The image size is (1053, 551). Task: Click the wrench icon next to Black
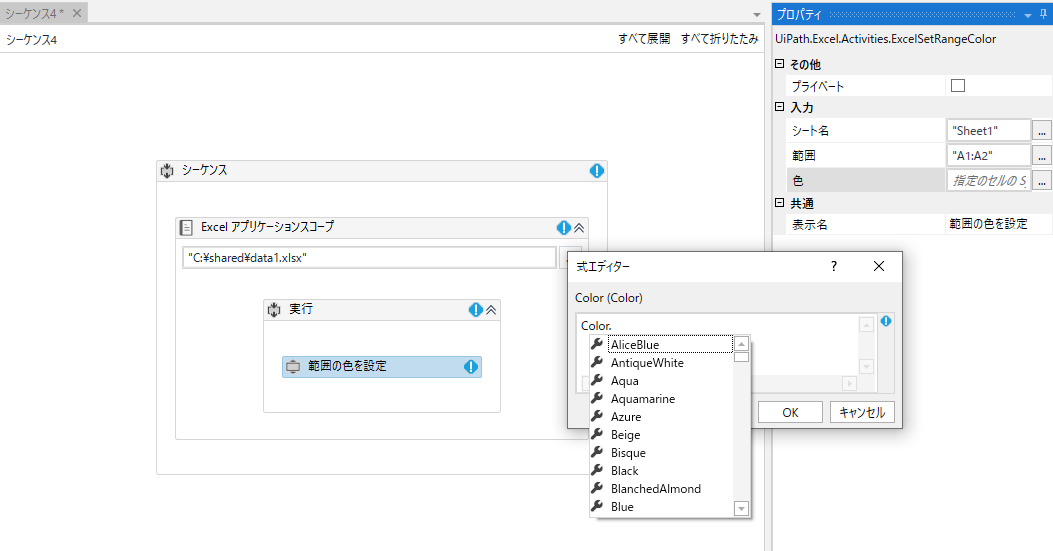[597, 470]
